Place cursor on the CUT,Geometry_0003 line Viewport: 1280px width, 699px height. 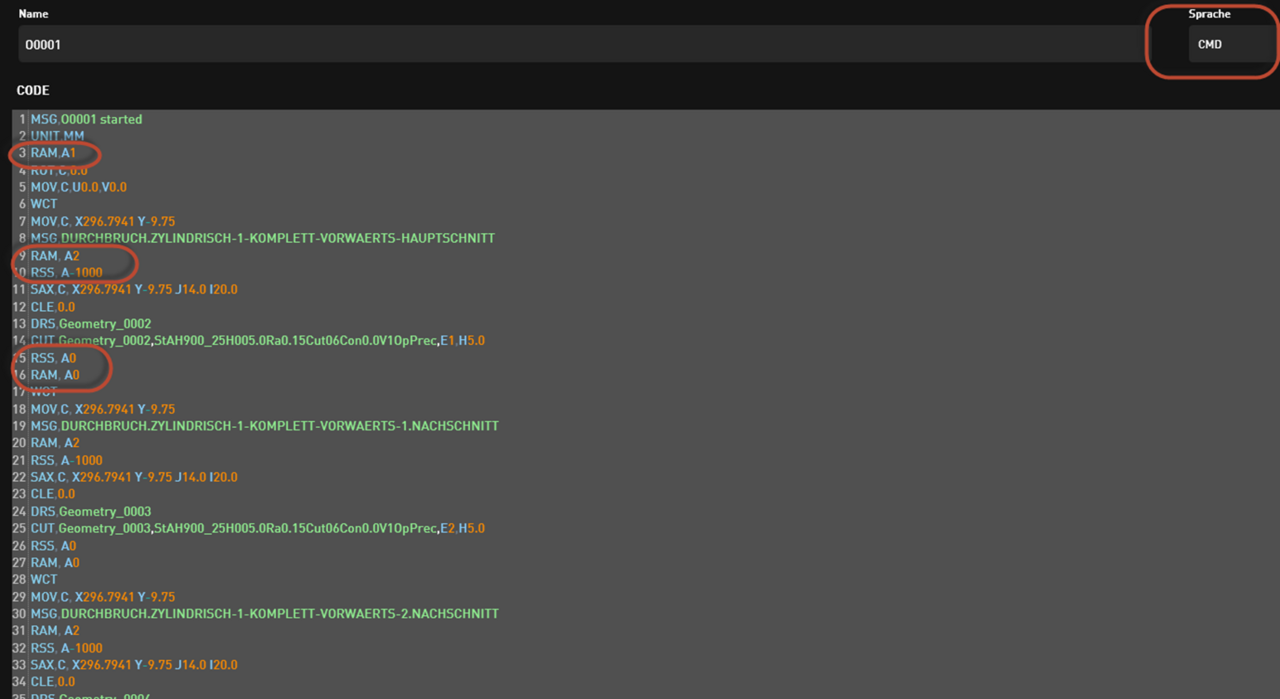[257, 528]
